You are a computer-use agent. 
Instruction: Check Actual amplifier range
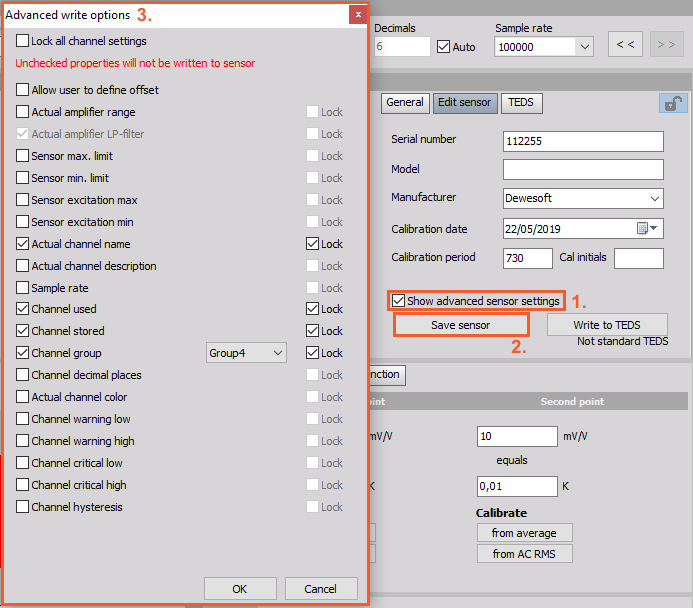tap(23, 111)
